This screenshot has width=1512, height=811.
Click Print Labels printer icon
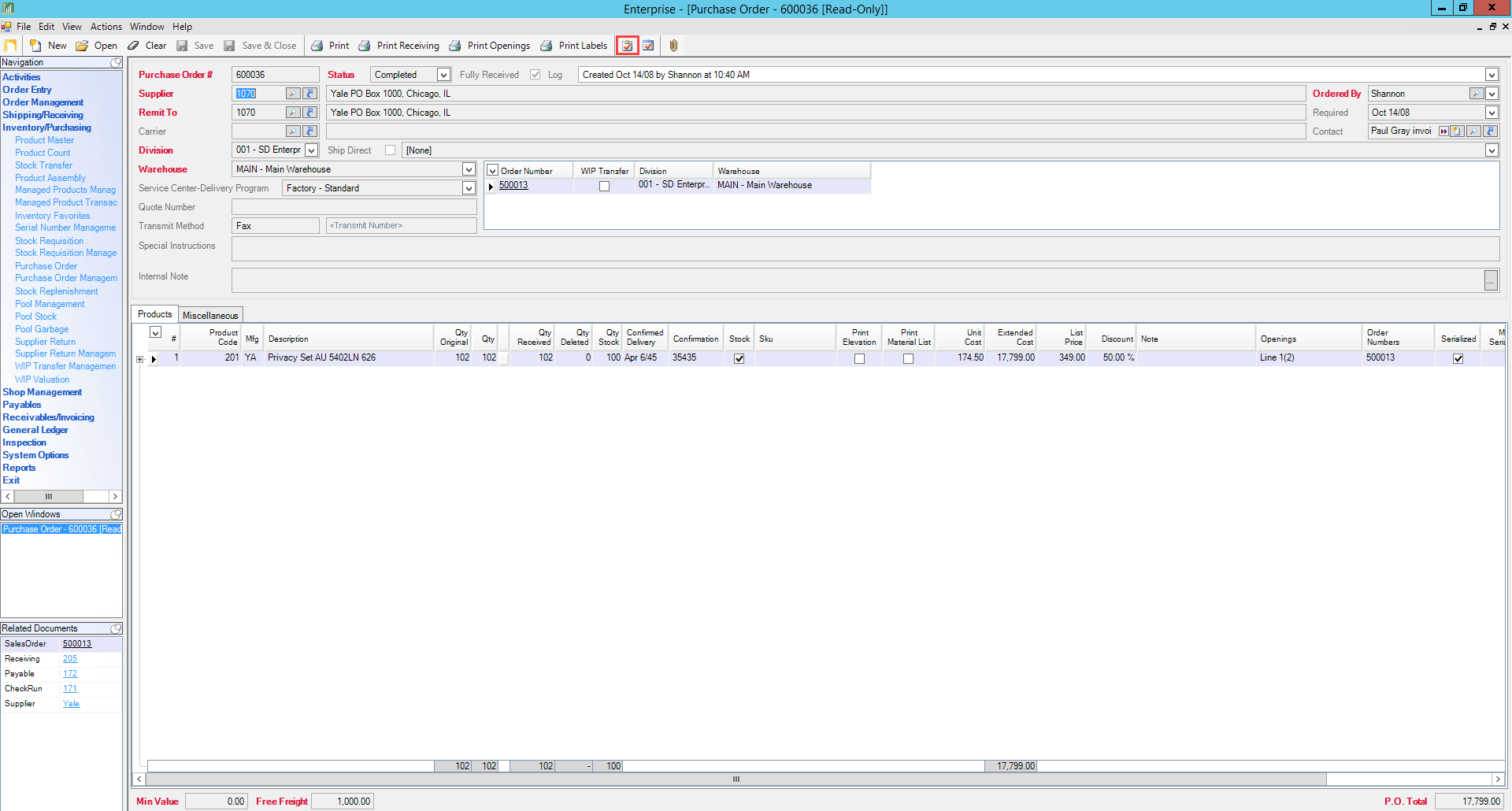pyautogui.click(x=547, y=46)
